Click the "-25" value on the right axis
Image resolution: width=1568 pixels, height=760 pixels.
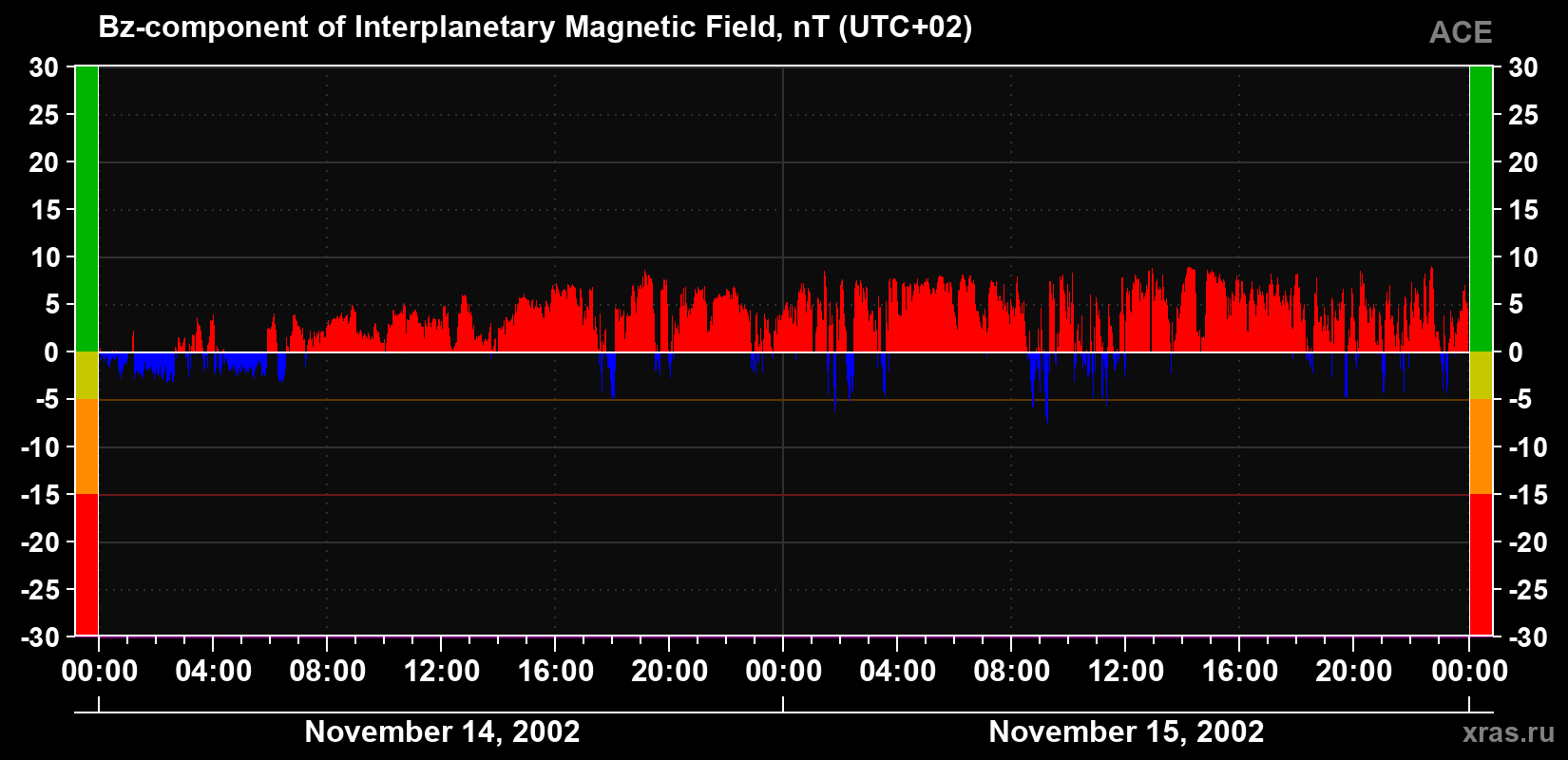(x=1528, y=590)
